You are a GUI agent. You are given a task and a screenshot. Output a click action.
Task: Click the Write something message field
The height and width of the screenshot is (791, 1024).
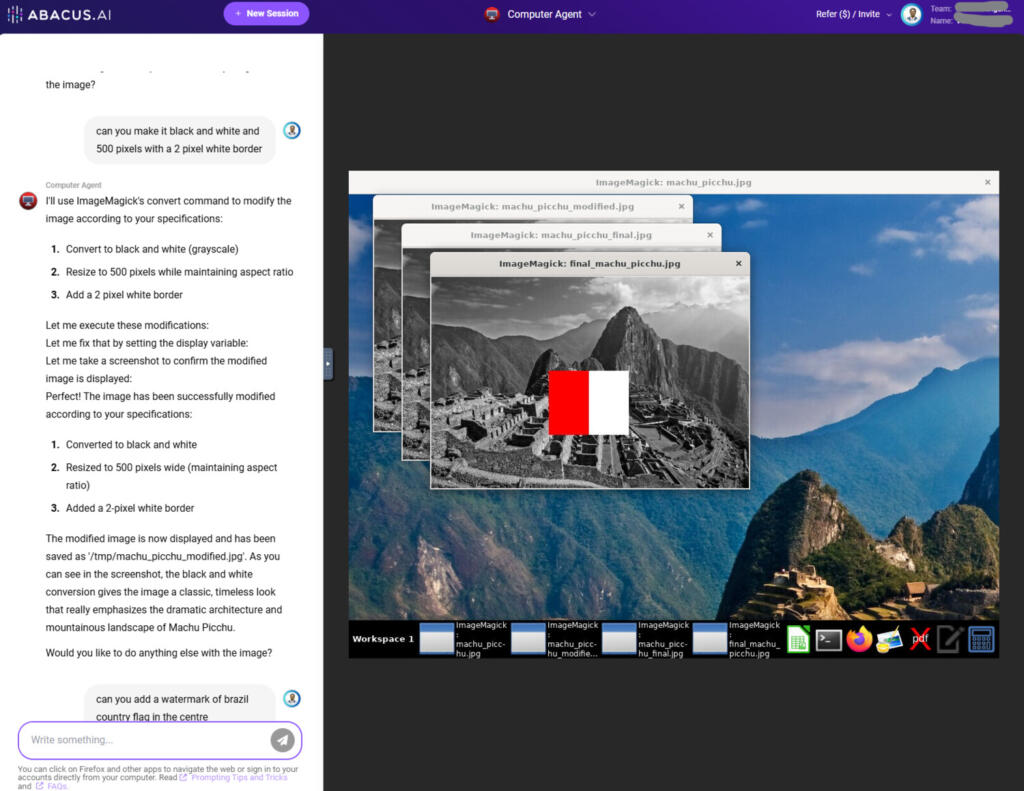(x=150, y=740)
